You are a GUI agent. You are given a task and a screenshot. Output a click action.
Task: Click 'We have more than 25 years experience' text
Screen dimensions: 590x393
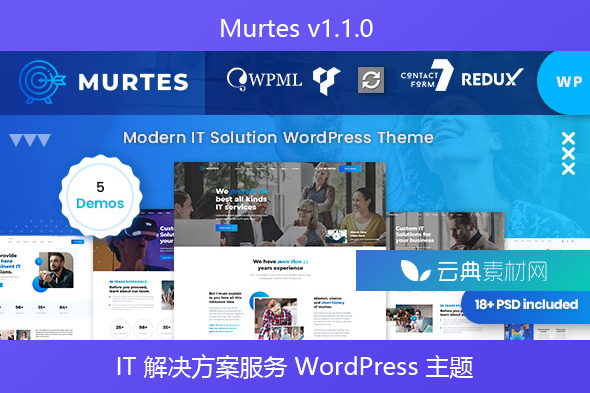tap(280, 264)
